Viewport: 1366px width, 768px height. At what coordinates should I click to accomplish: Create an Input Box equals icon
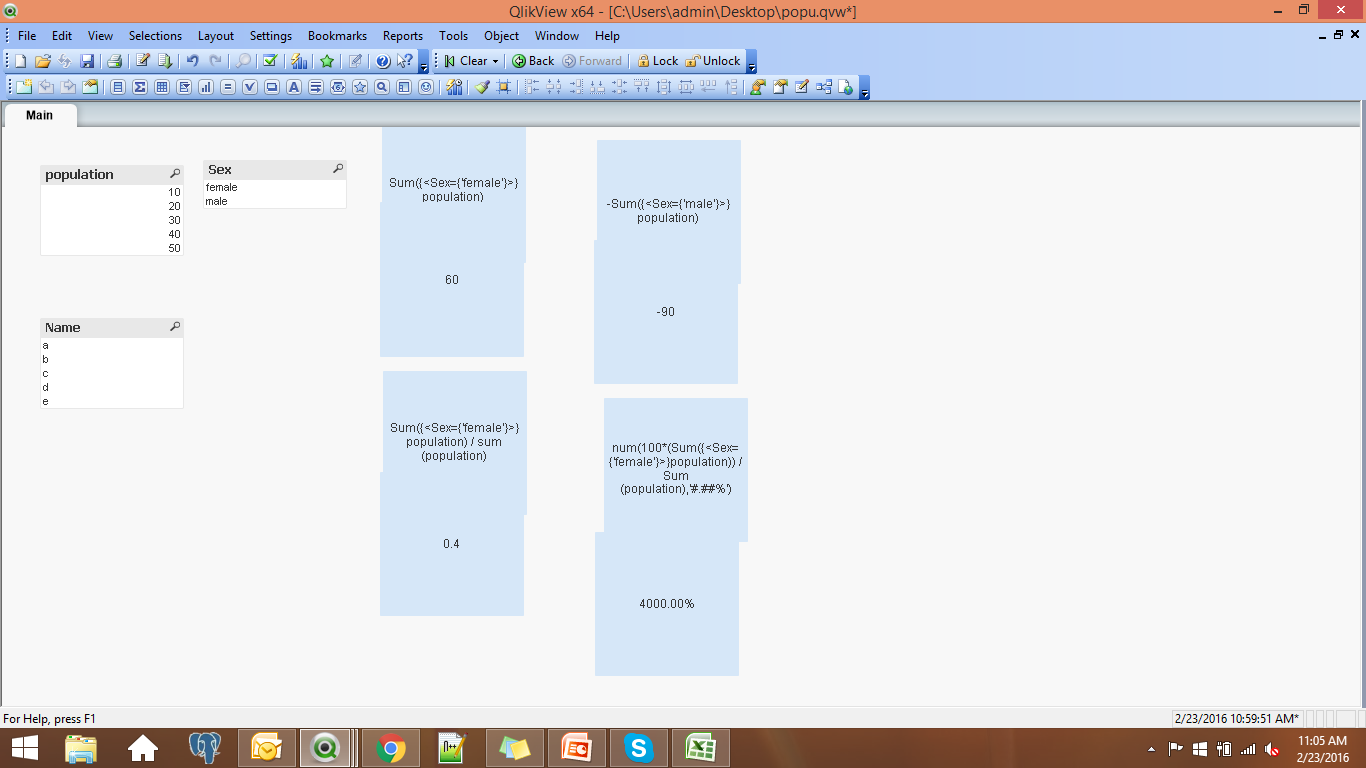click(228, 87)
